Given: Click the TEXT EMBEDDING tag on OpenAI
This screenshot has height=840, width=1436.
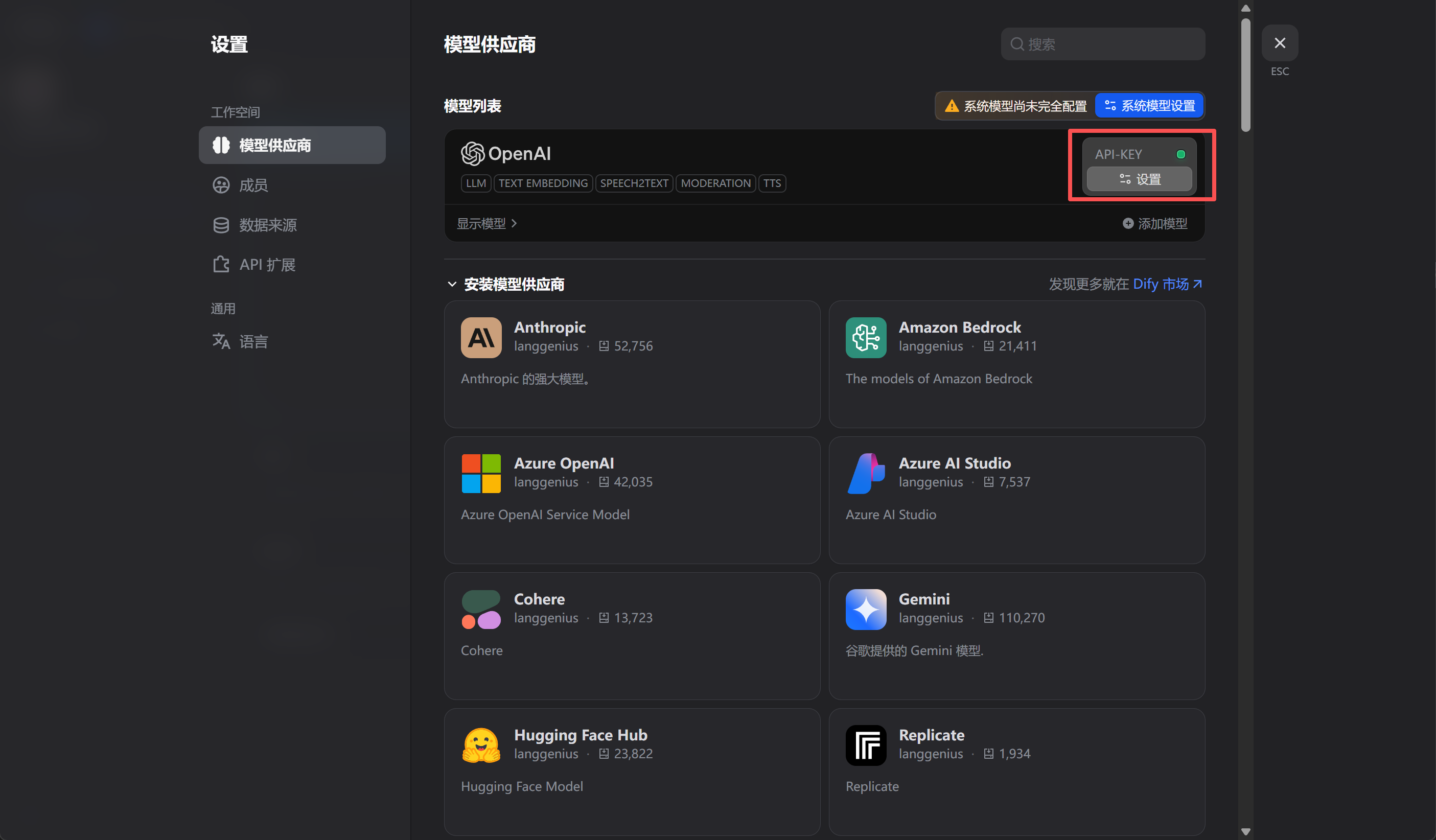Looking at the screenshot, I should 543,183.
